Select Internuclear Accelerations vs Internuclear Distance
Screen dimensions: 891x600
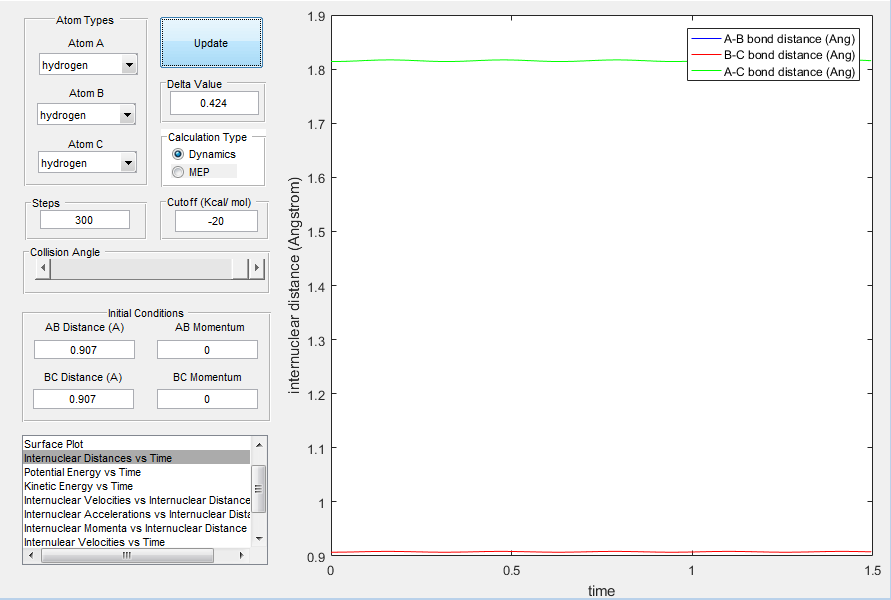136,514
